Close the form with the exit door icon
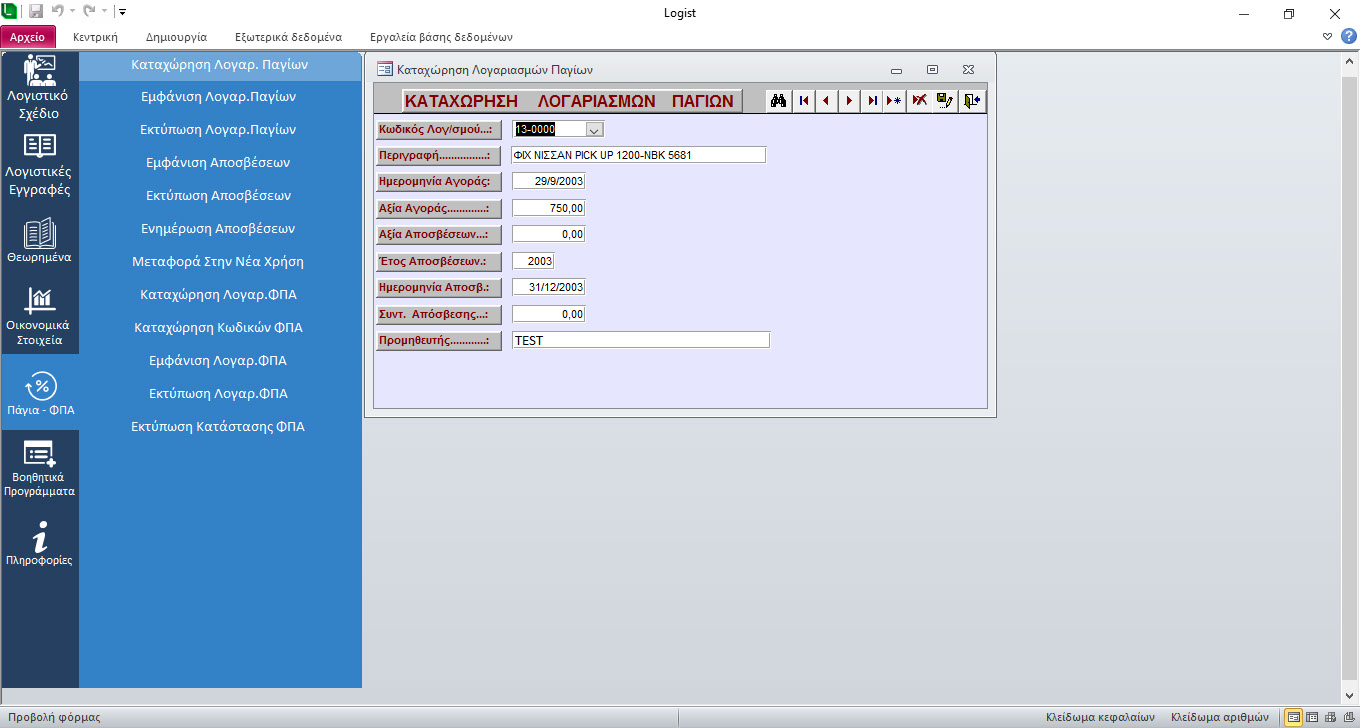 (971, 101)
